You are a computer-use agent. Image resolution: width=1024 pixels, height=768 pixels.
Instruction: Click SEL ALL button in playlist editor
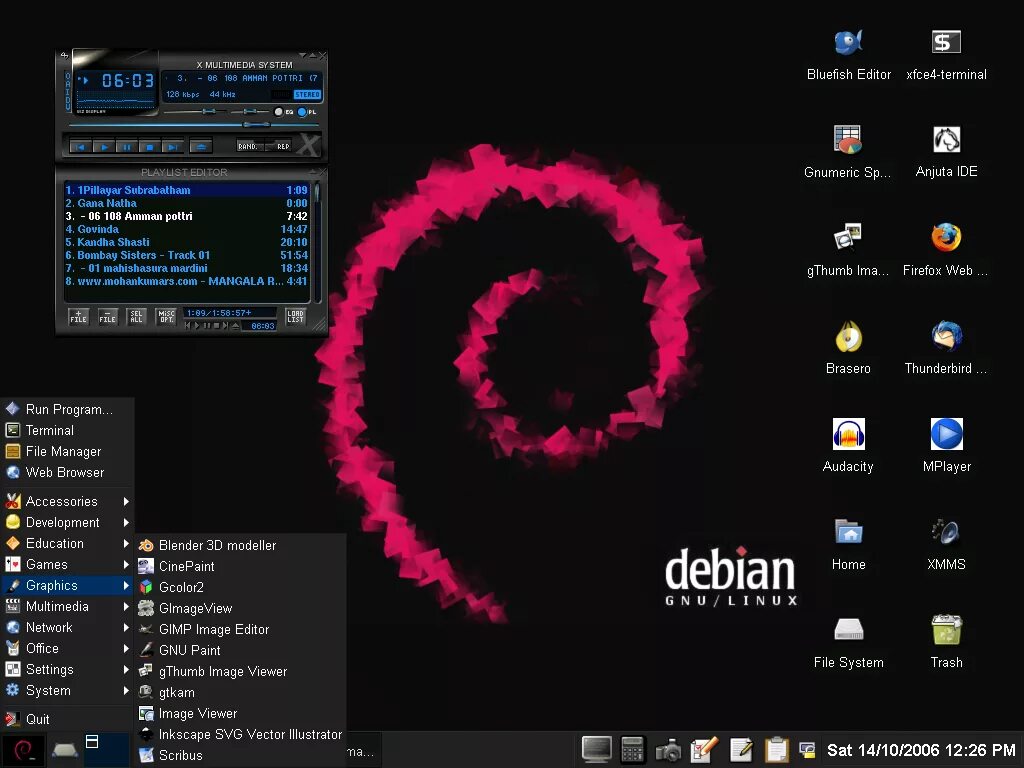[x=136, y=317]
